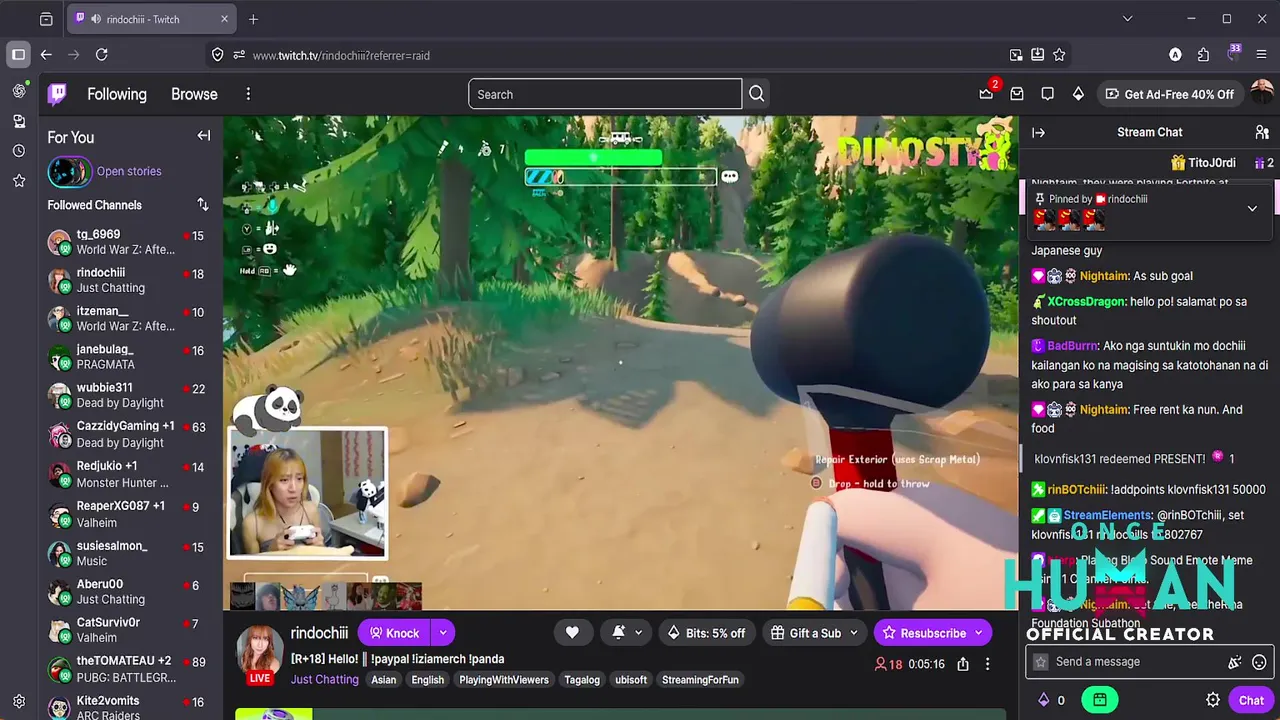Expand the notification bell dropdown
This screenshot has height=720, width=1280.
(x=637, y=633)
